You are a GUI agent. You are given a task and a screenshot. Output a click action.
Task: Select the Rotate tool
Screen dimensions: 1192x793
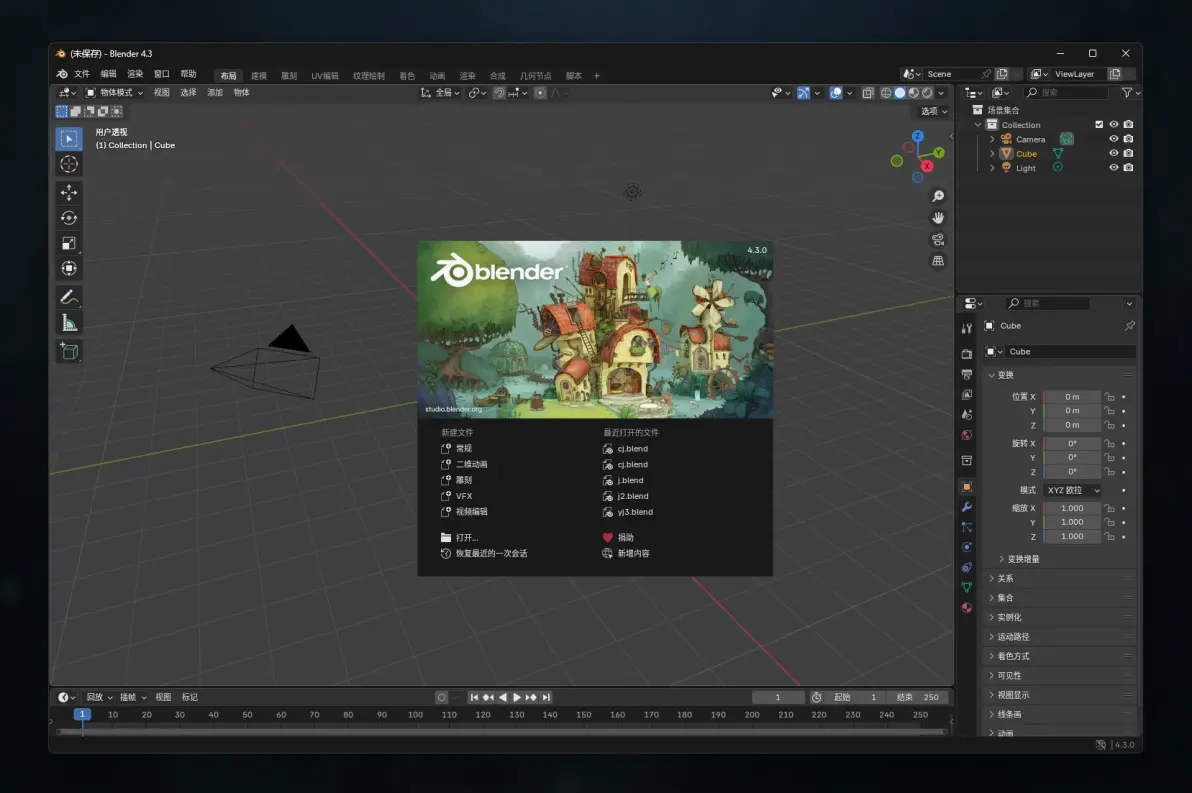tap(69, 218)
